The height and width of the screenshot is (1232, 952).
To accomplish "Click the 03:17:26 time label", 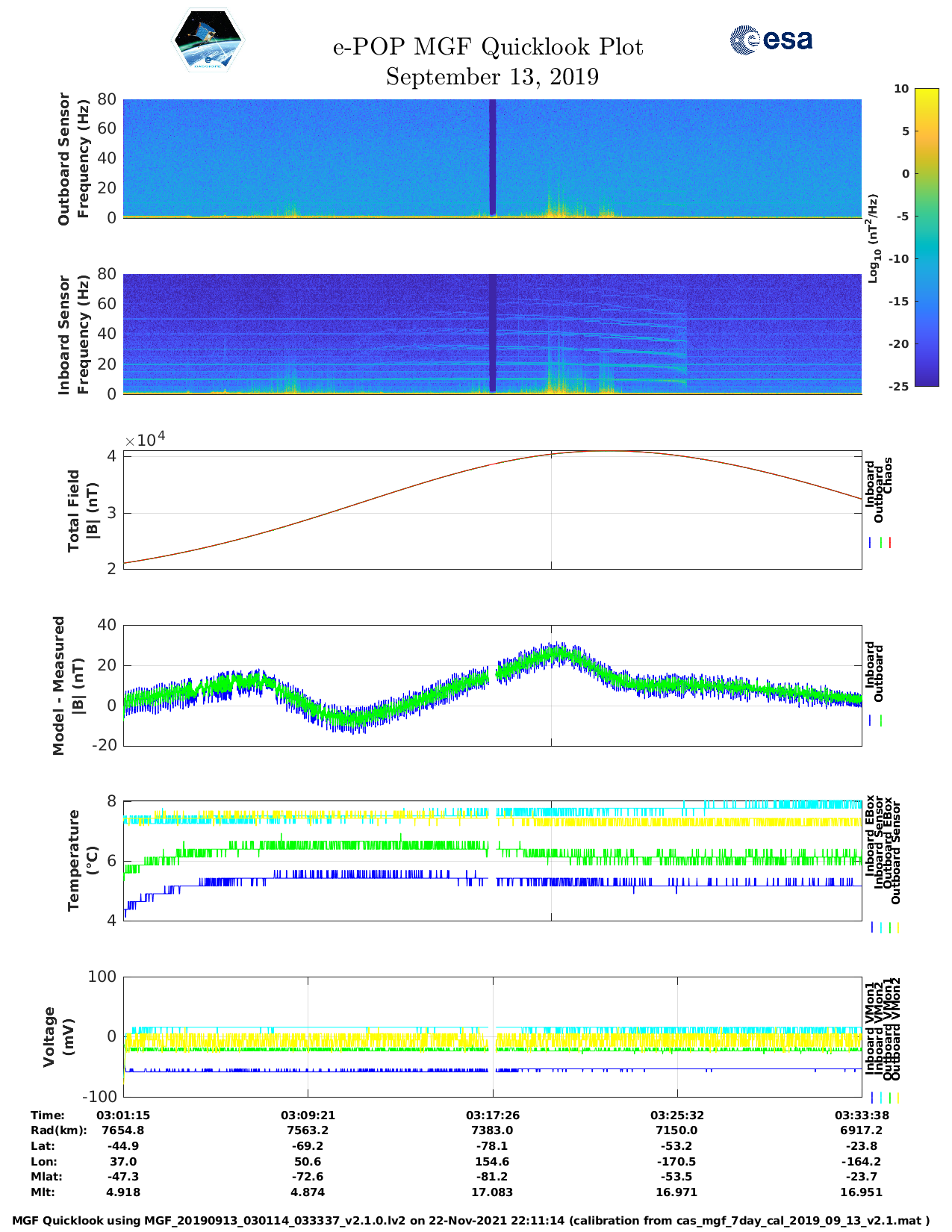I will [492, 1116].
